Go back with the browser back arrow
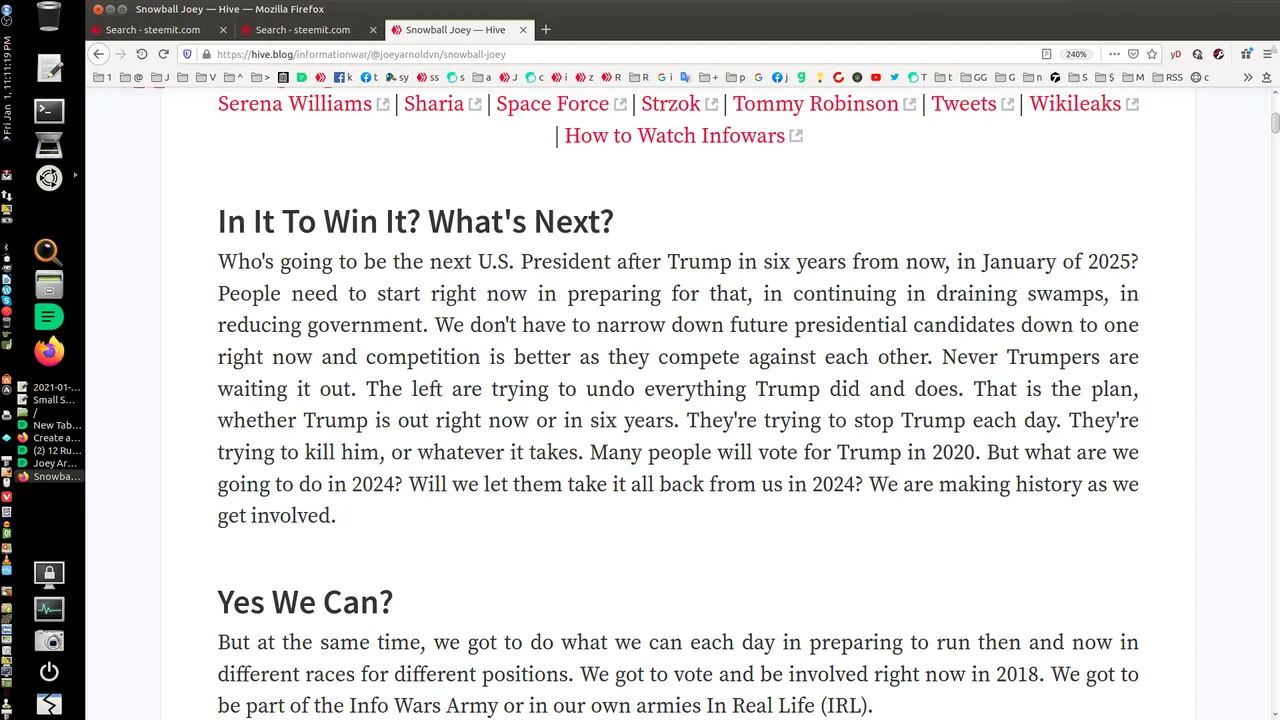The height and width of the screenshot is (720, 1280). pos(98,54)
